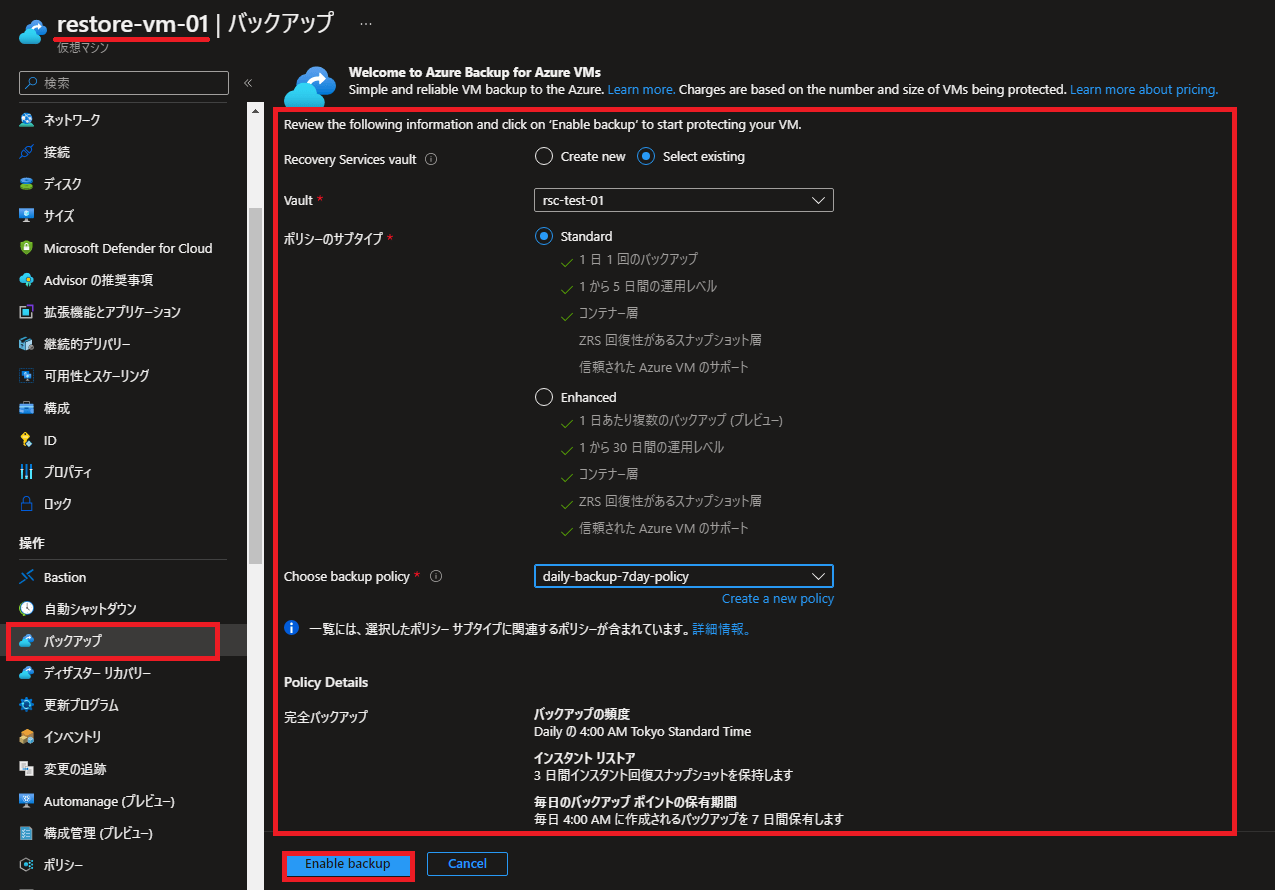Viewport: 1275px width, 890px height.
Task: Click the 検索 search field in the sidebar
Action: tap(124, 83)
